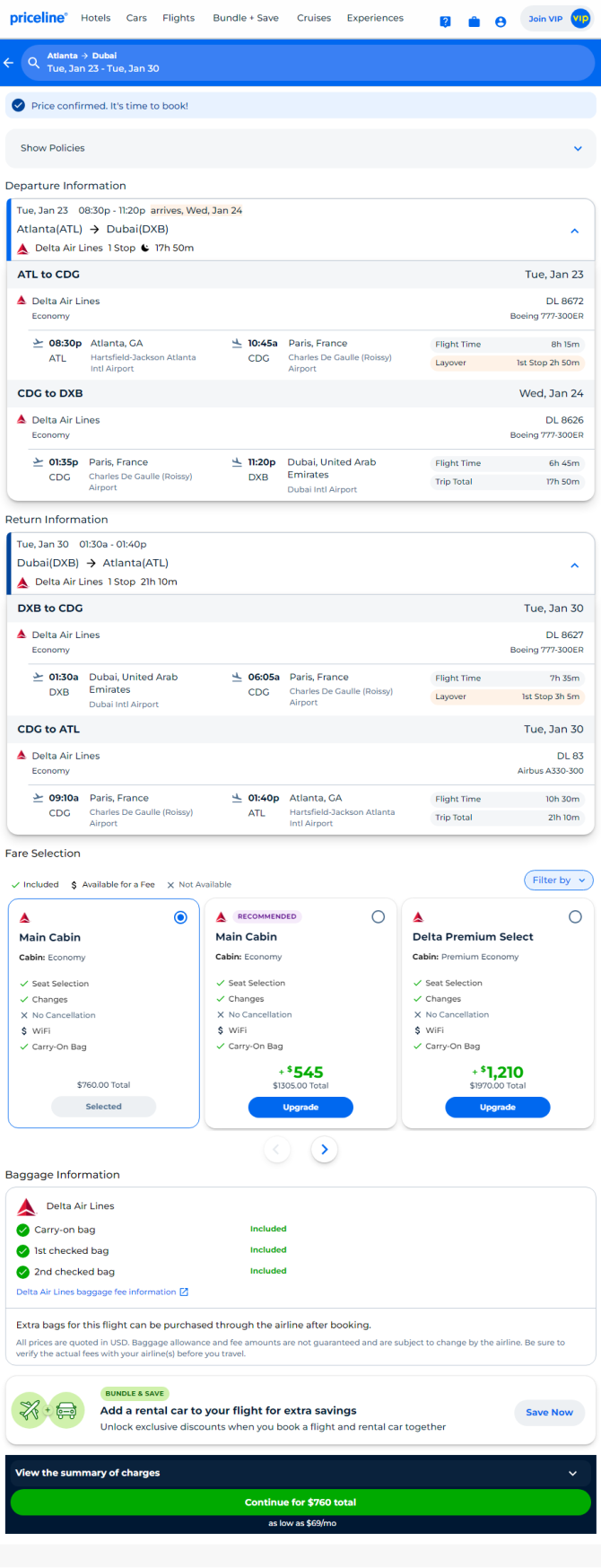Upgrade to $1305 Main Cabin fare

coord(300,1108)
